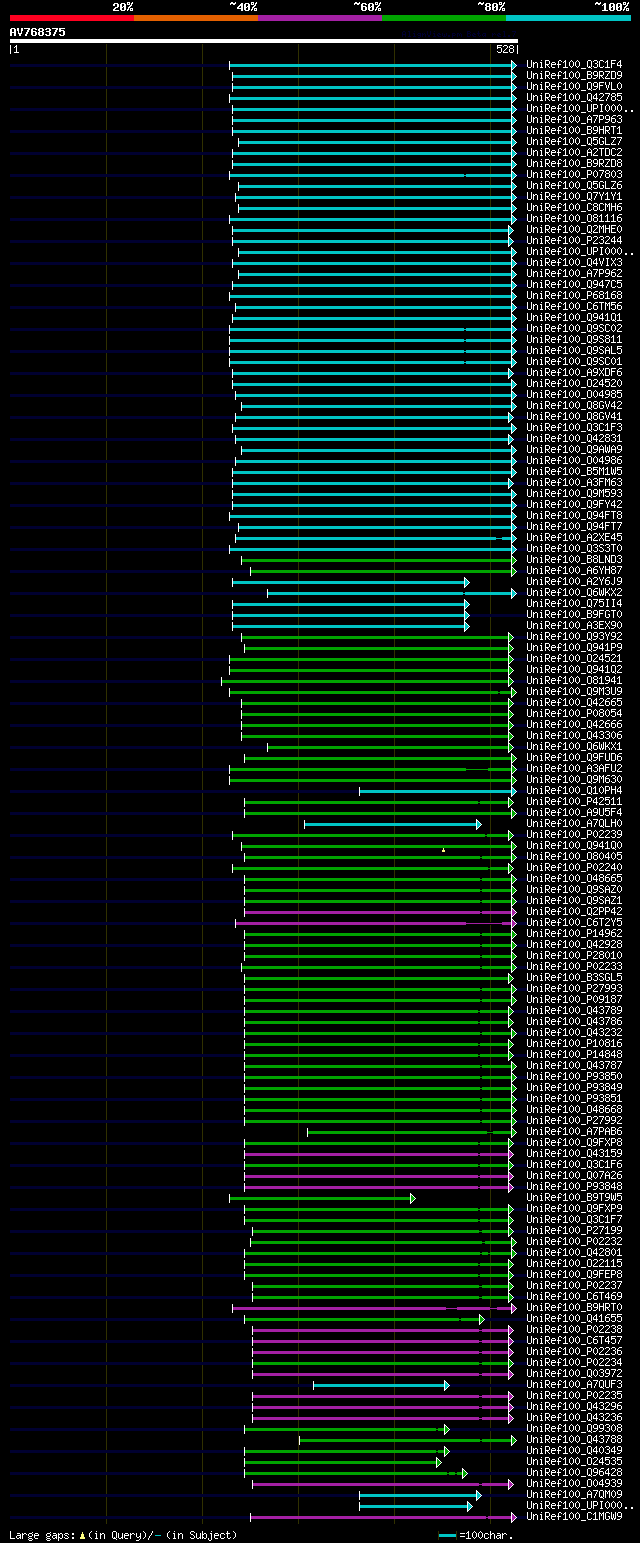The width and height of the screenshot is (640, 1543).
Task: Open hit UniRef100_Q7Y1Y1
Action: click(x=574, y=196)
